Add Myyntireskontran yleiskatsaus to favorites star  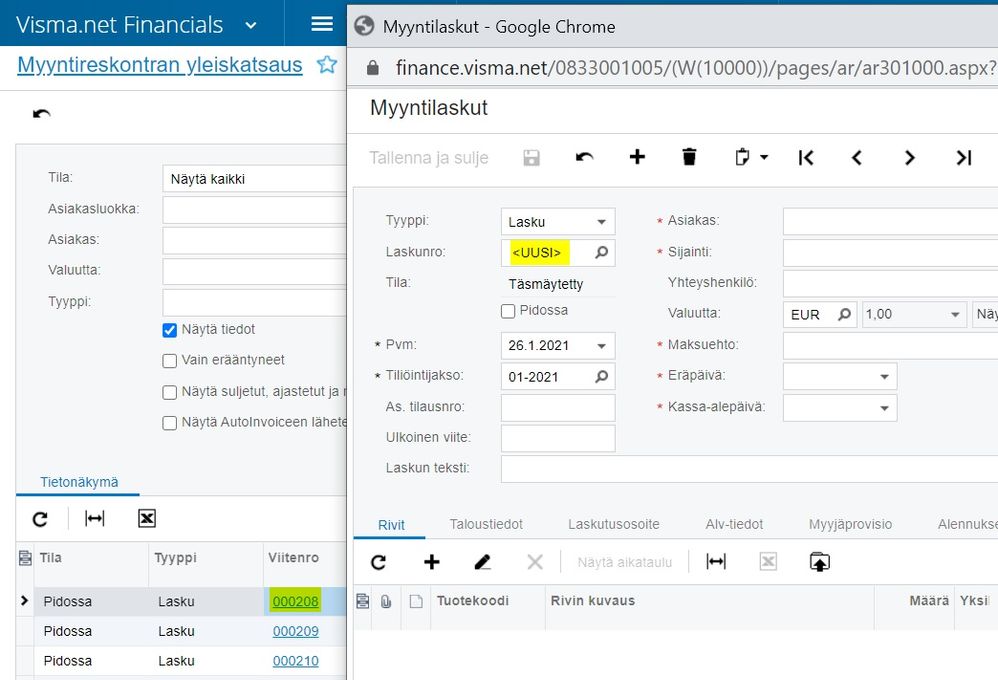[x=327, y=64]
